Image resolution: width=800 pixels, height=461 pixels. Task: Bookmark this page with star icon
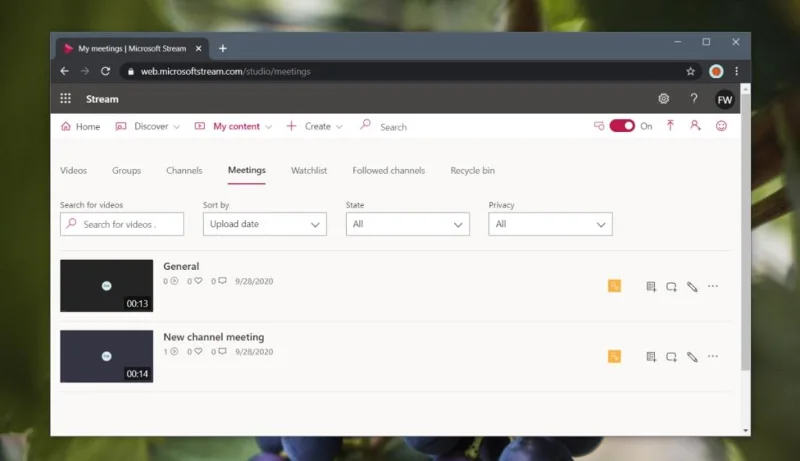690,71
